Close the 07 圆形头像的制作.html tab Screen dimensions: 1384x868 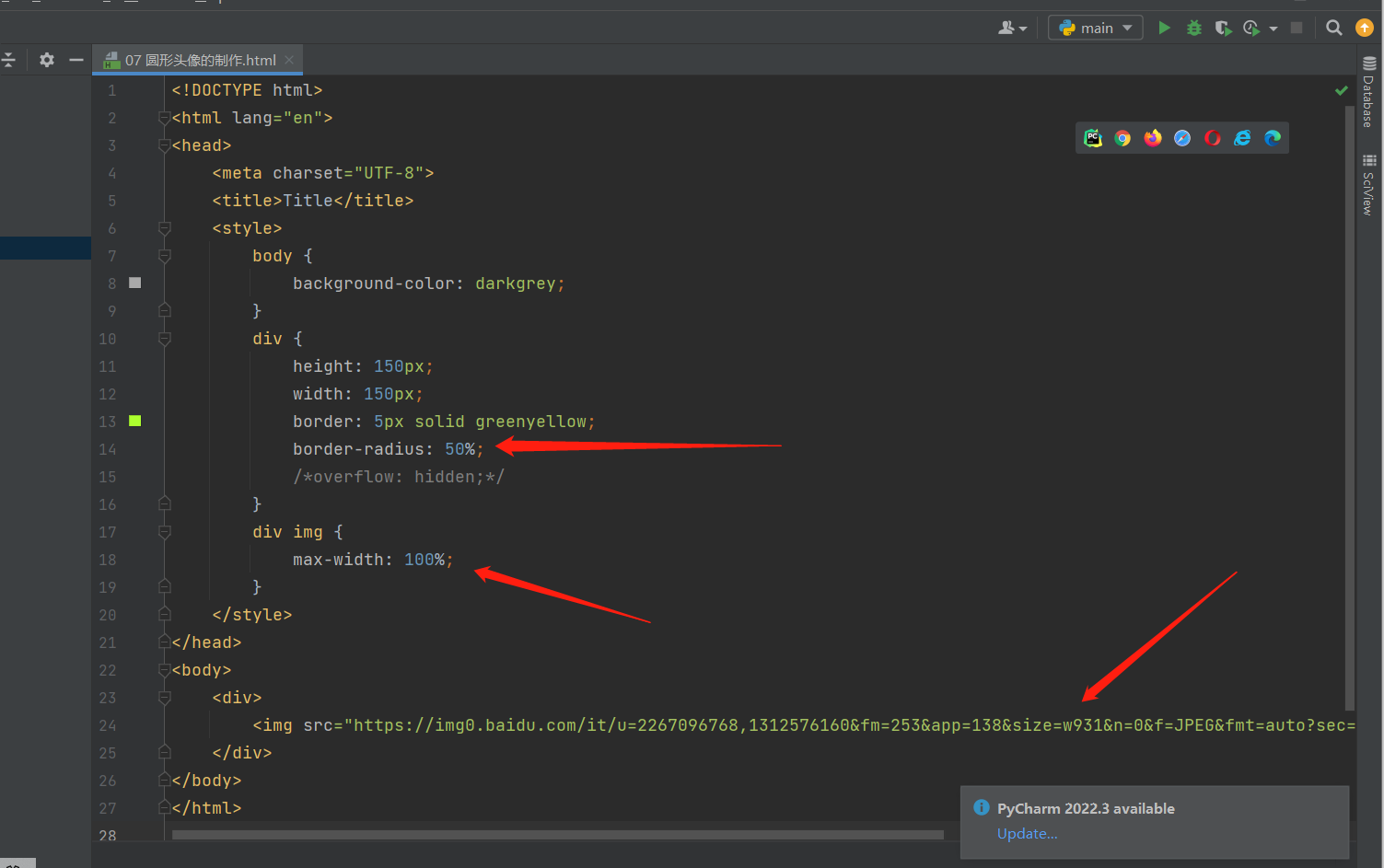[289, 60]
